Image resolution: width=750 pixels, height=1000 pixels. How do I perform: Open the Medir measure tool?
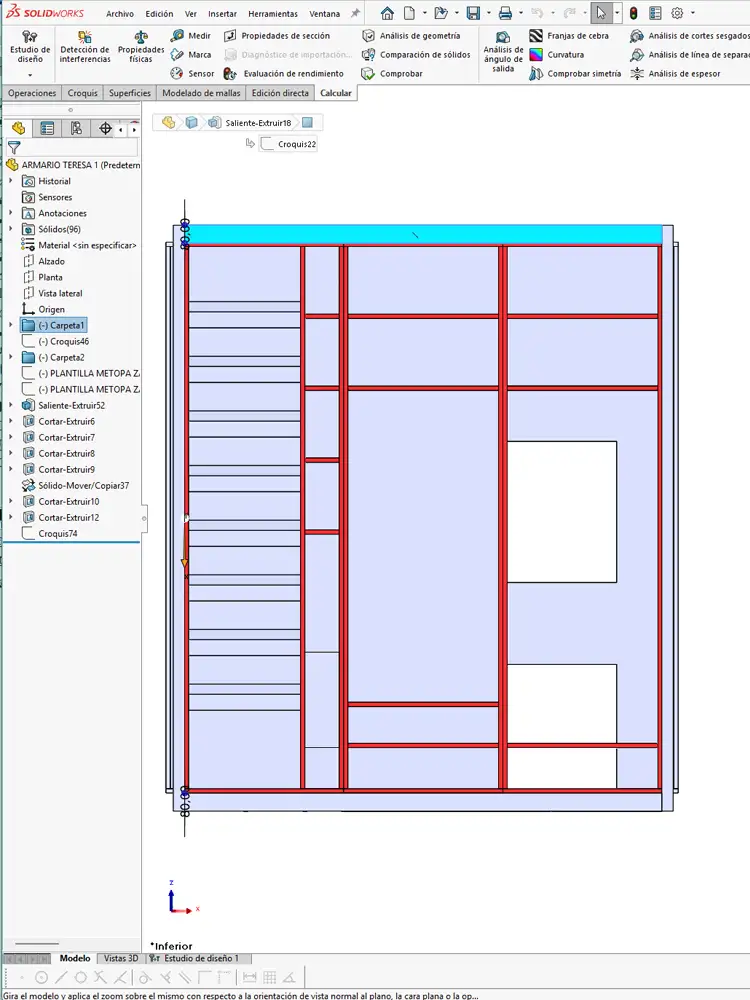coord(191,36)
